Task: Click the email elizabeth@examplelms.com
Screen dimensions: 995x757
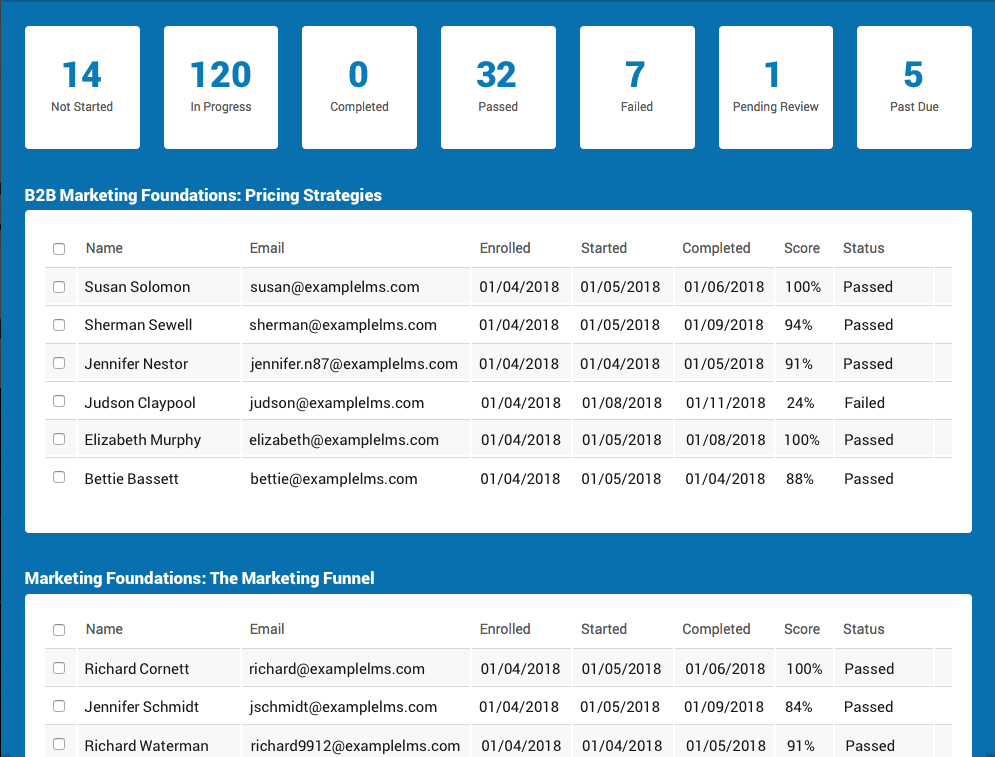Action: pos(344,440)
